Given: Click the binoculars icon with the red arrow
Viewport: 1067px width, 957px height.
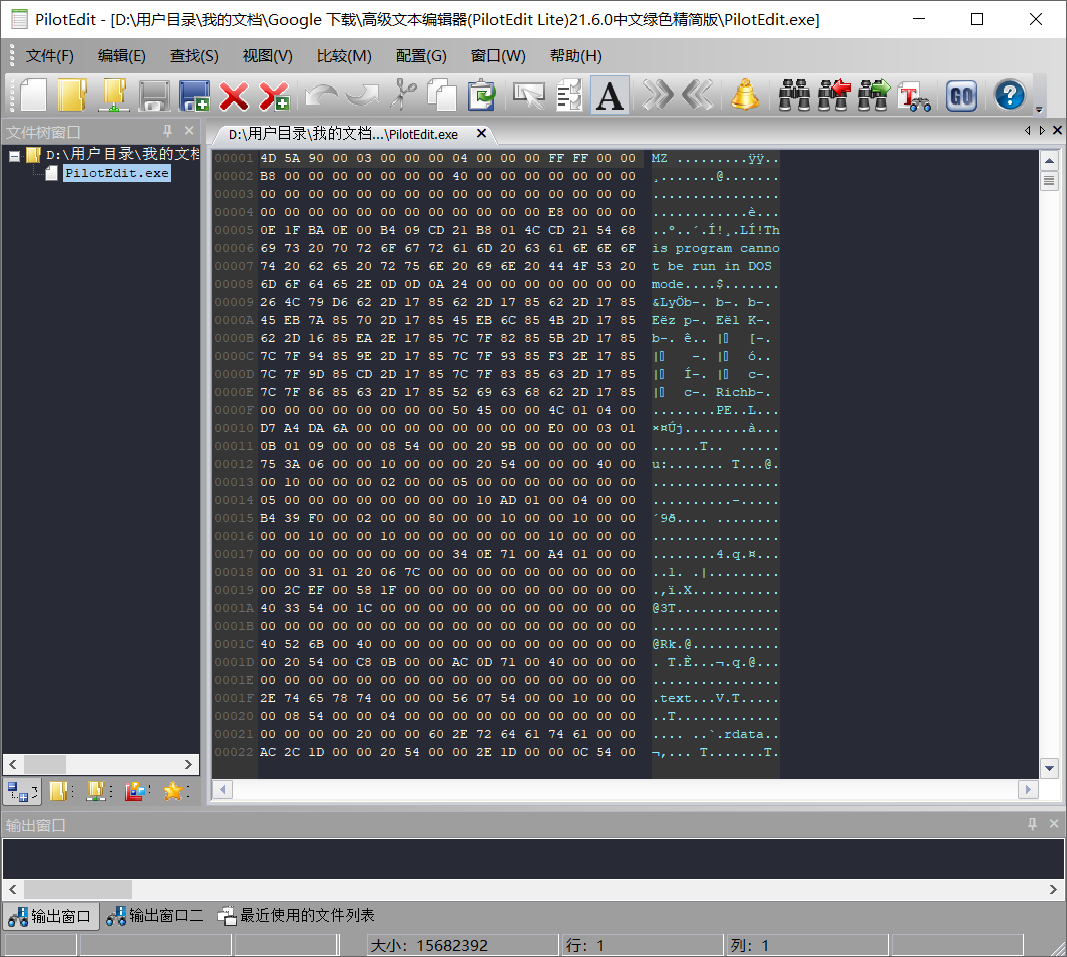Looking at the screenshot, I should pos(834,95).
